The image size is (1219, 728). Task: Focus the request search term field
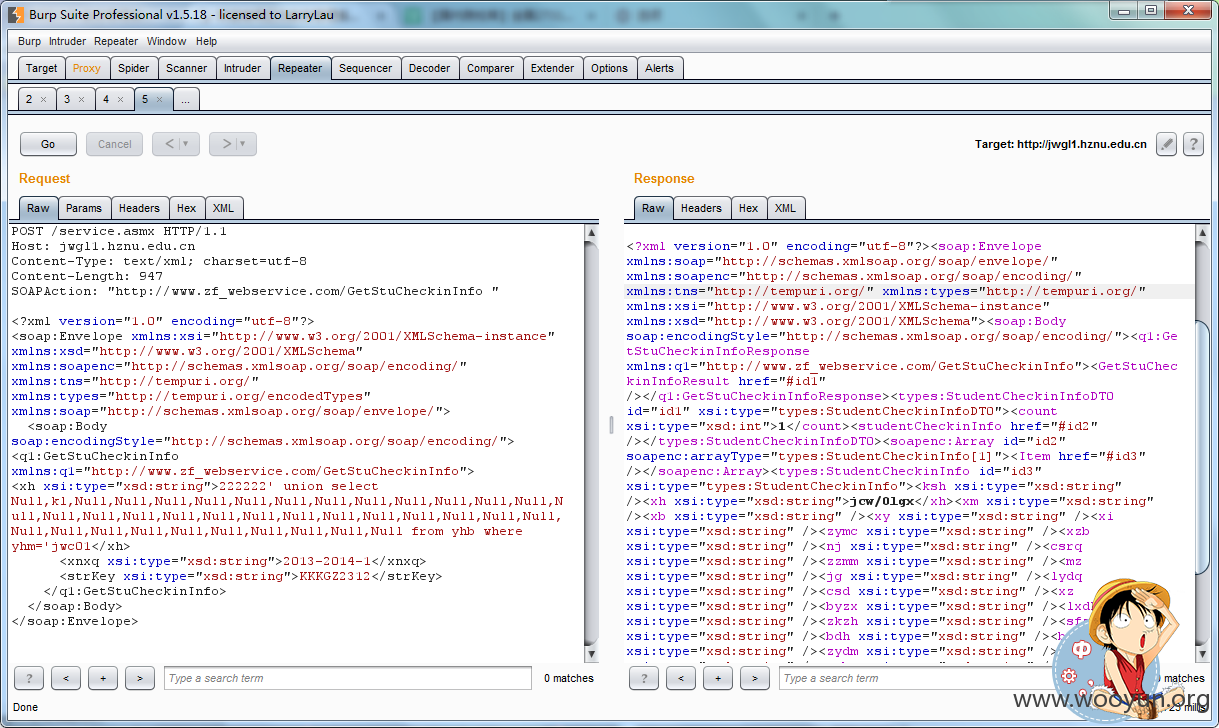point(348,678)
